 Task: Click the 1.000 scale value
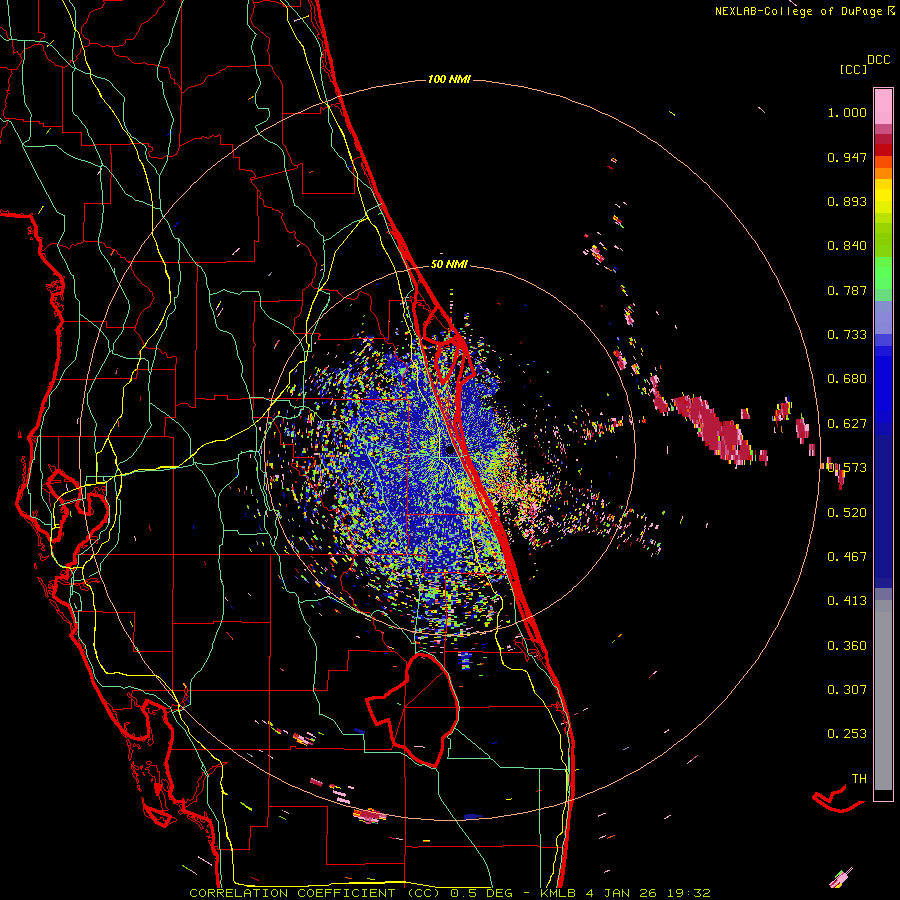pos(847,112)
